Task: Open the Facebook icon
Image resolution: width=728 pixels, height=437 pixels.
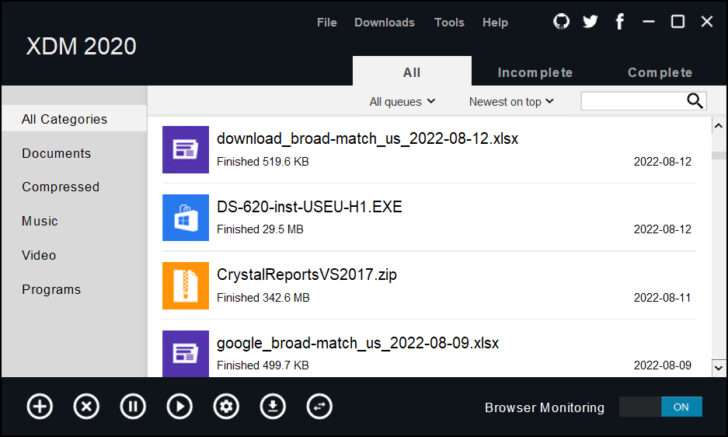Action: pos(619,21)
